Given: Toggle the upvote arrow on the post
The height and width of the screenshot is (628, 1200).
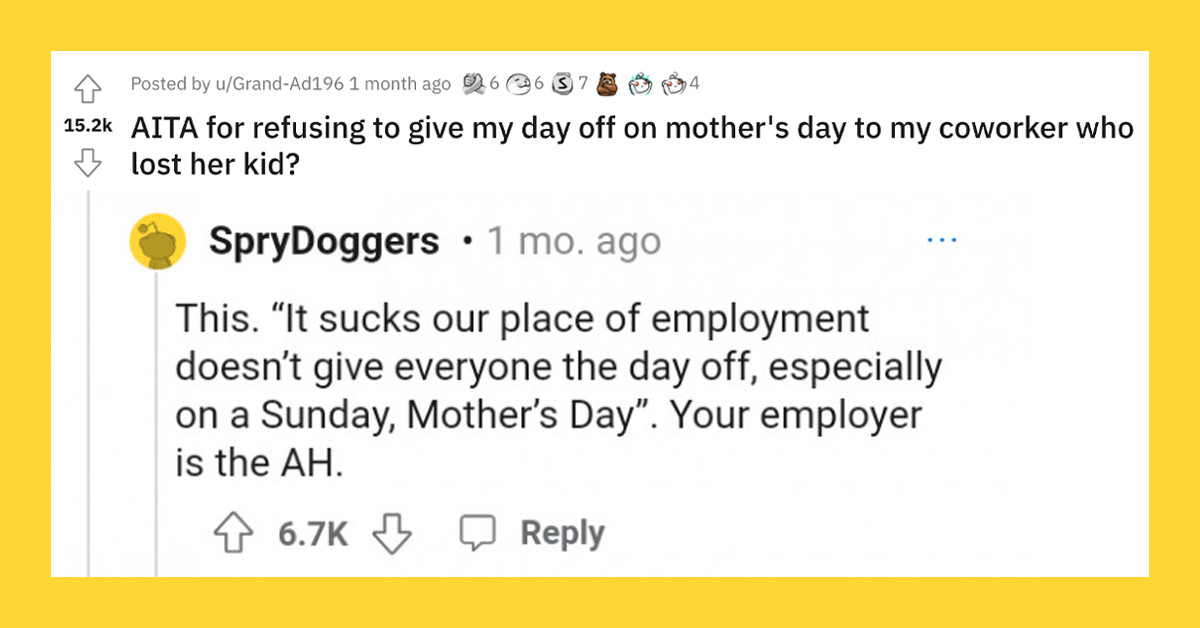Looking at the screenshot, I should click(x=88, y=90).
